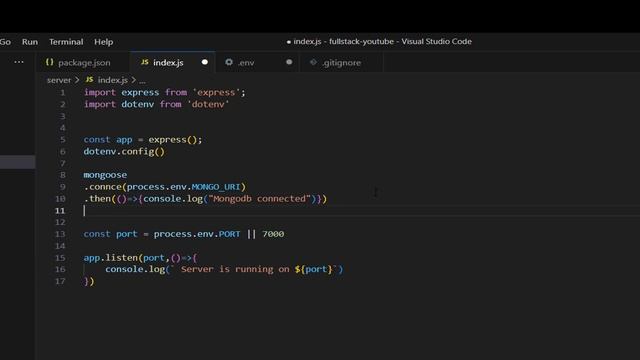
Task: Click the JS icon in breadcrumb
Action: click(89, 80)
